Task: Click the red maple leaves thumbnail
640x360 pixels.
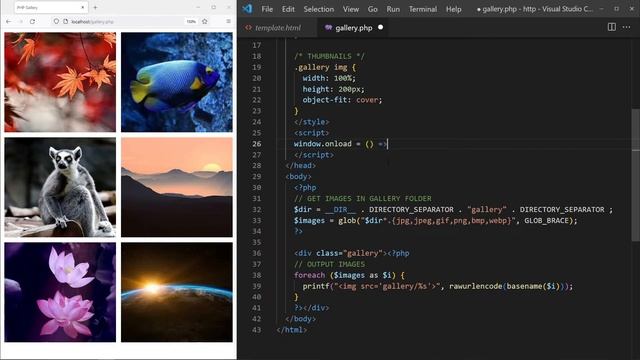Action: coord(60,82)
